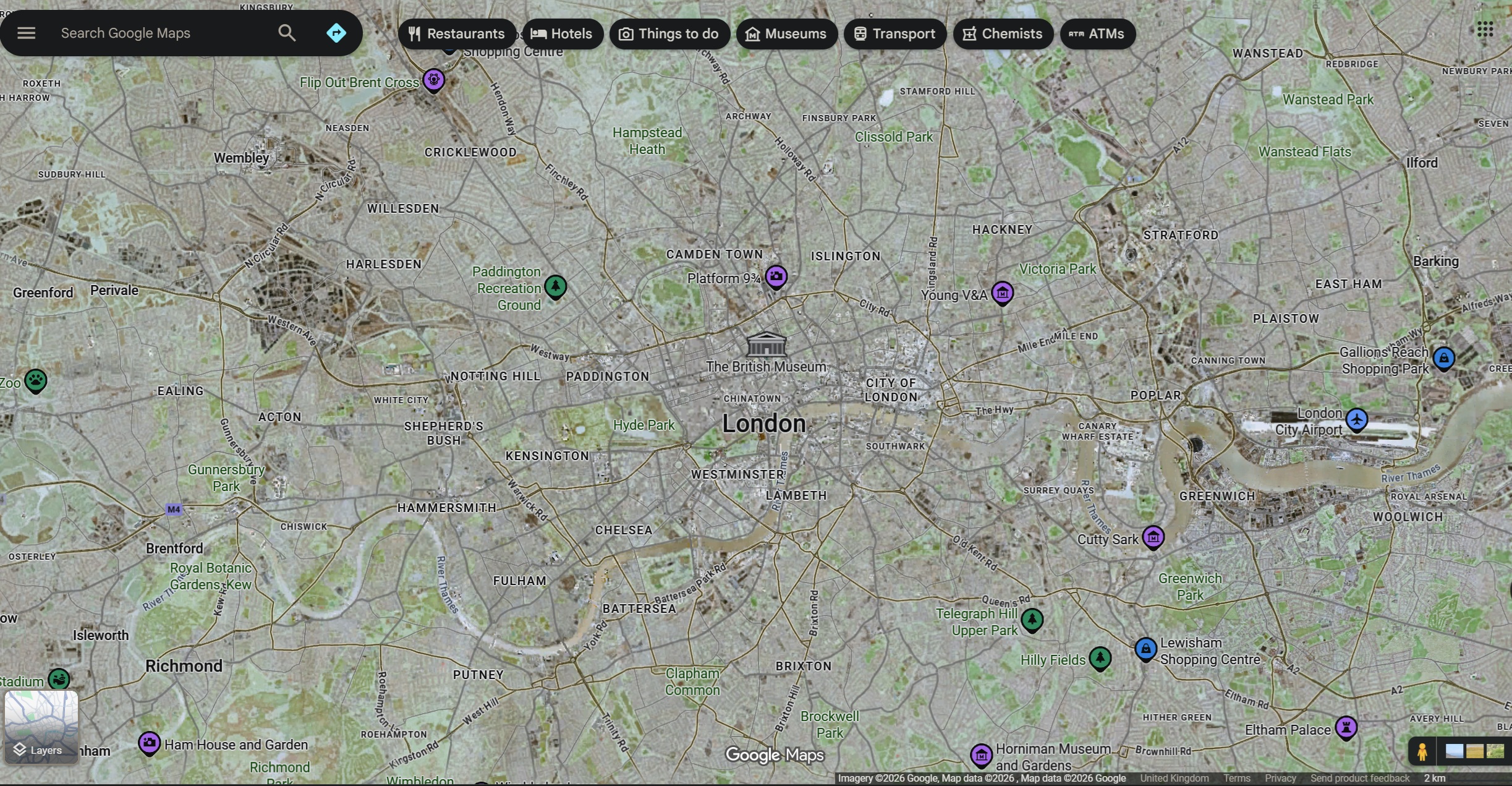Screen dimensions: 1512x786
Task: Click the Pegman Street View icon
Action: click(1422, 751)
